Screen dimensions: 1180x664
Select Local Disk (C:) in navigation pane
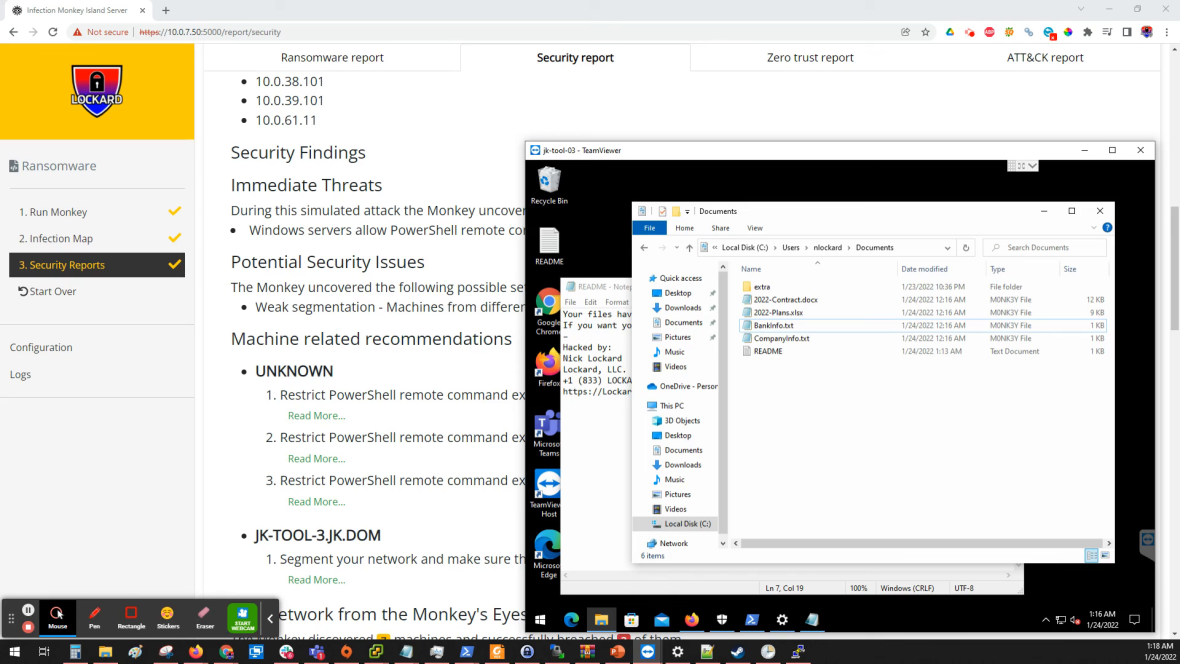pos(687,524)
